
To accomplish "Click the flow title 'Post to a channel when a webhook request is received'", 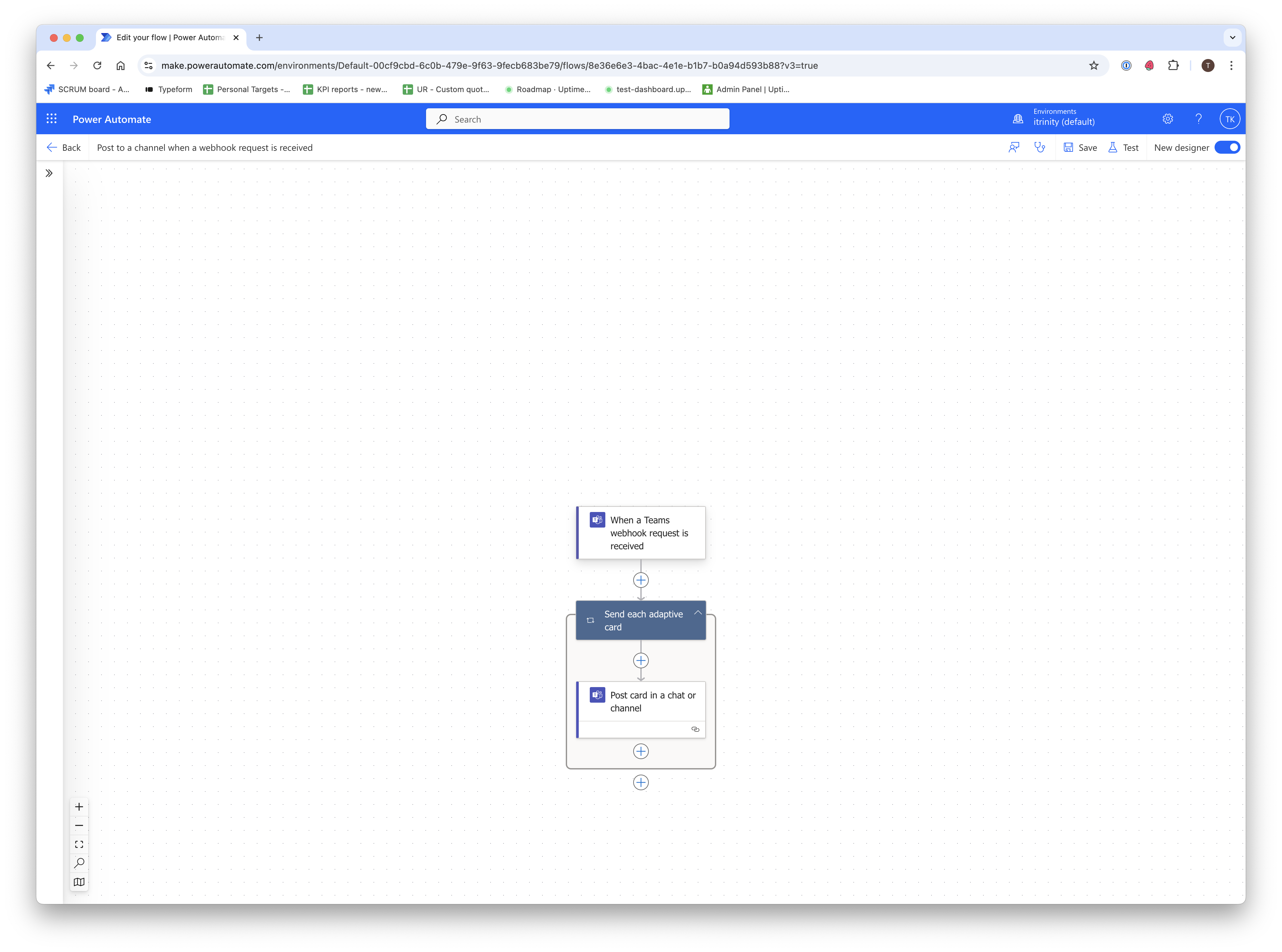I will pos(205,148).
